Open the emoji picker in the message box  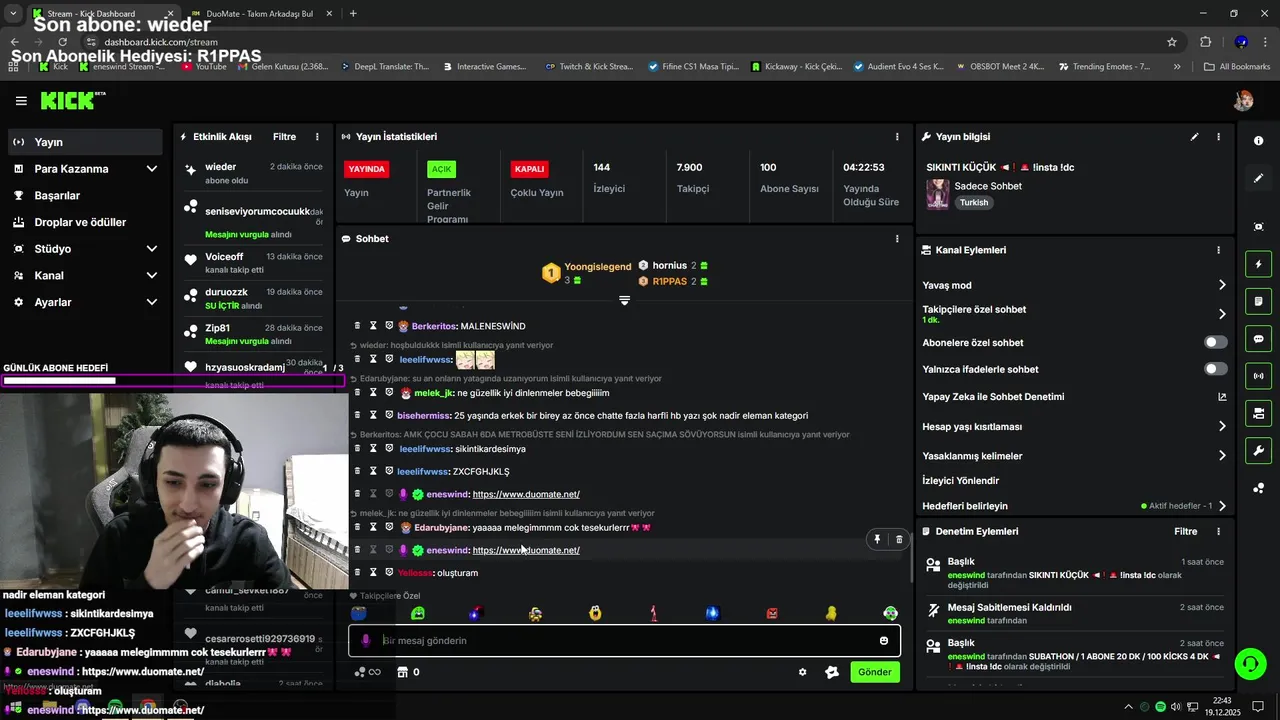click(884, 641)
